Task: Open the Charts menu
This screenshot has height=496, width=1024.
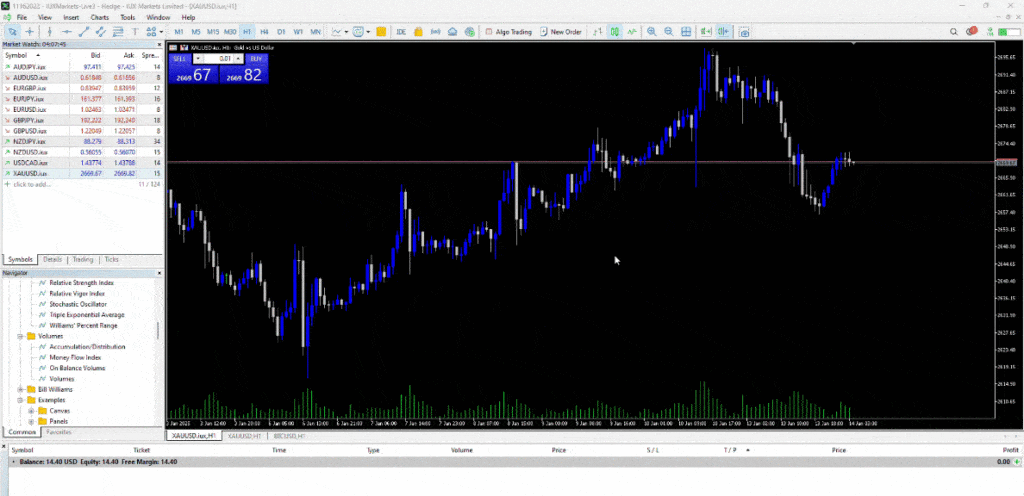Action: 101,17
